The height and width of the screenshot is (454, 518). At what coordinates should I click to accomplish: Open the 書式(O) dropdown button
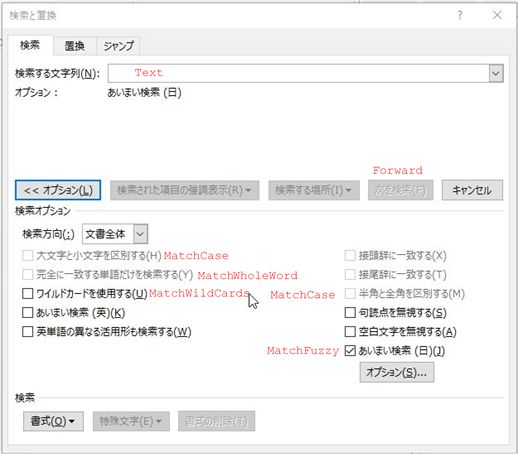point(53,421)
